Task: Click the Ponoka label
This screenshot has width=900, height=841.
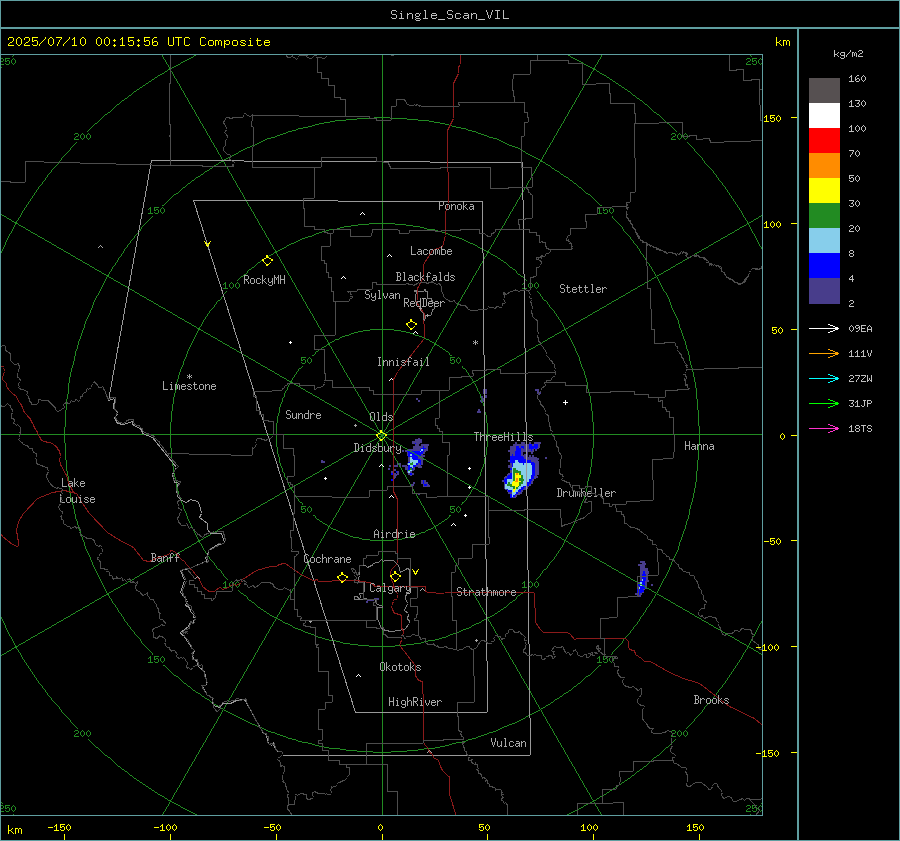Action: coord(456,206)
